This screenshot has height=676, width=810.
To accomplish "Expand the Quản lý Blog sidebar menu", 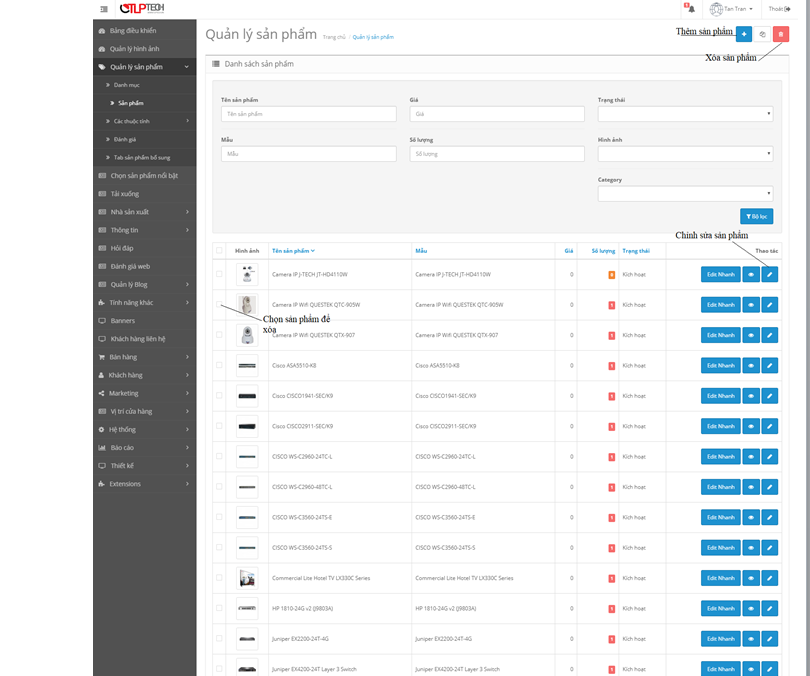I will coord(145,284).
